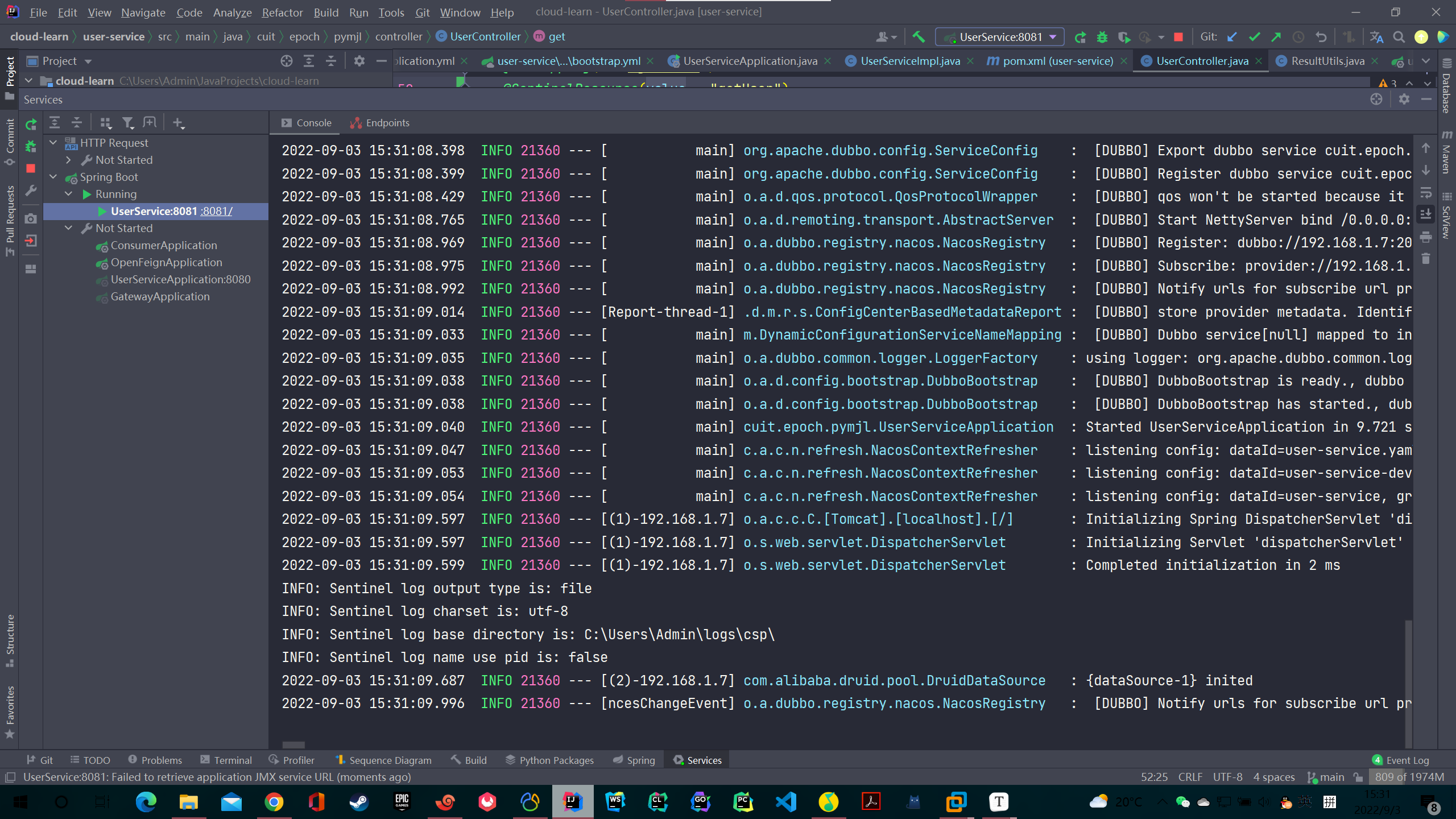This screenshot has width=1456, height=819.
Task: Build the project with the hammer icon
Action: click(x=918, y=37)
